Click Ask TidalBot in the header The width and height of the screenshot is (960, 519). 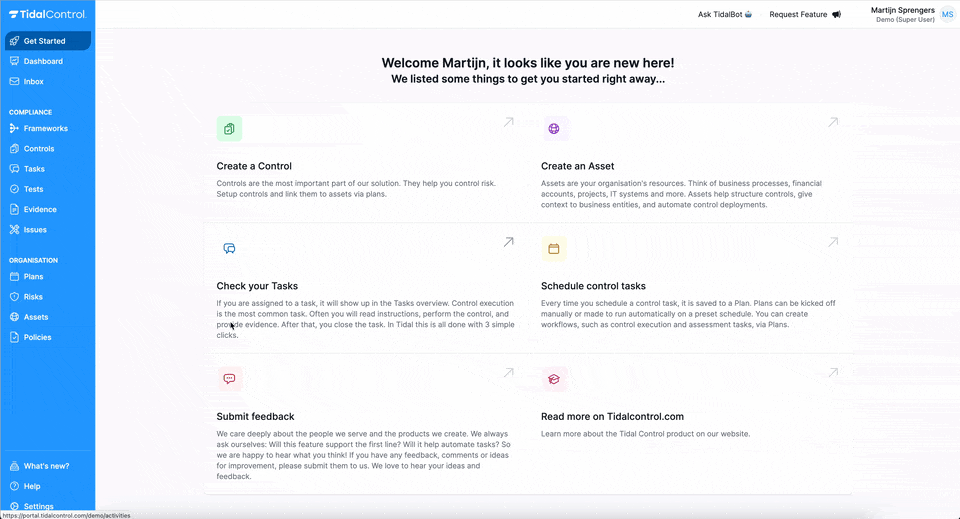[725, 15]
